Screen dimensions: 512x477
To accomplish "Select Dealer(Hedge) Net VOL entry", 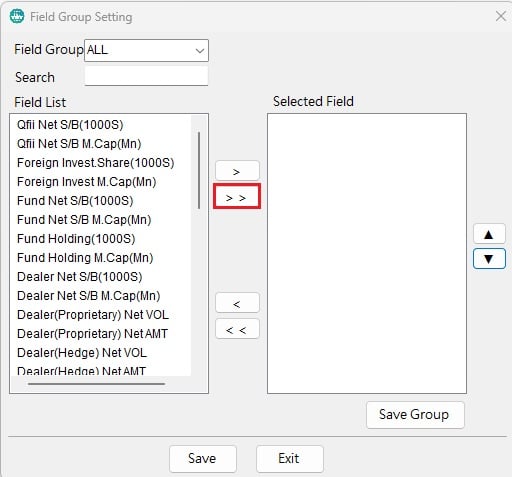I will coord(82,353).
